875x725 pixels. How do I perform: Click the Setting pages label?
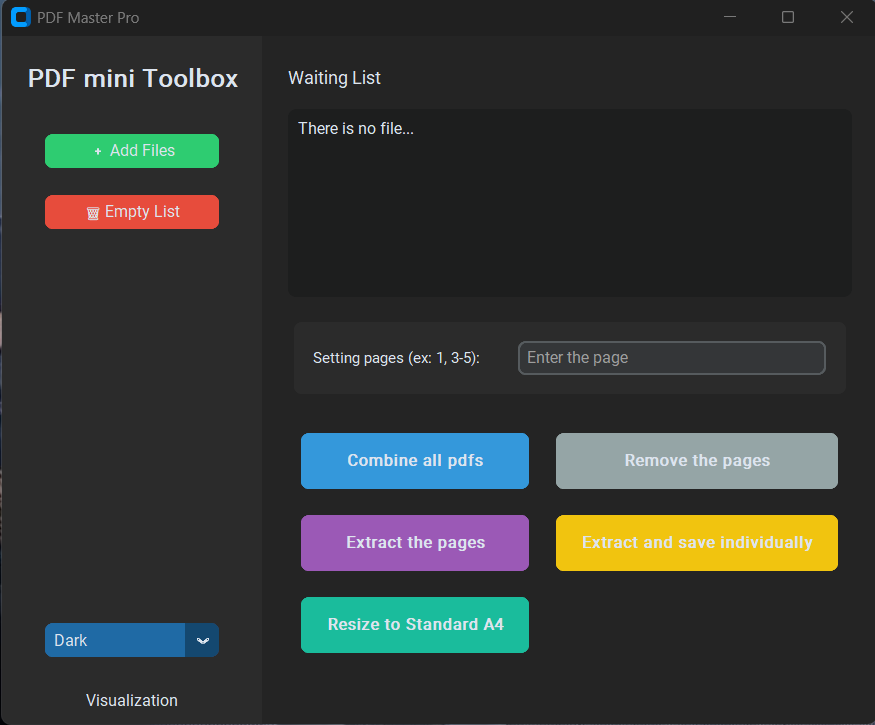[x=396, y=358]
